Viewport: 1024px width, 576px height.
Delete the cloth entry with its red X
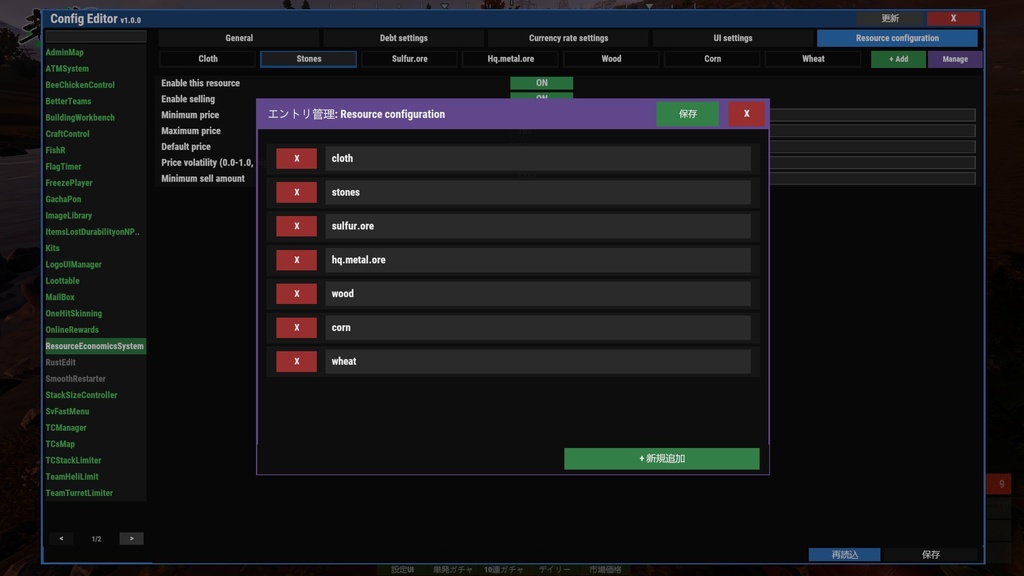click(x=296, y=158)
